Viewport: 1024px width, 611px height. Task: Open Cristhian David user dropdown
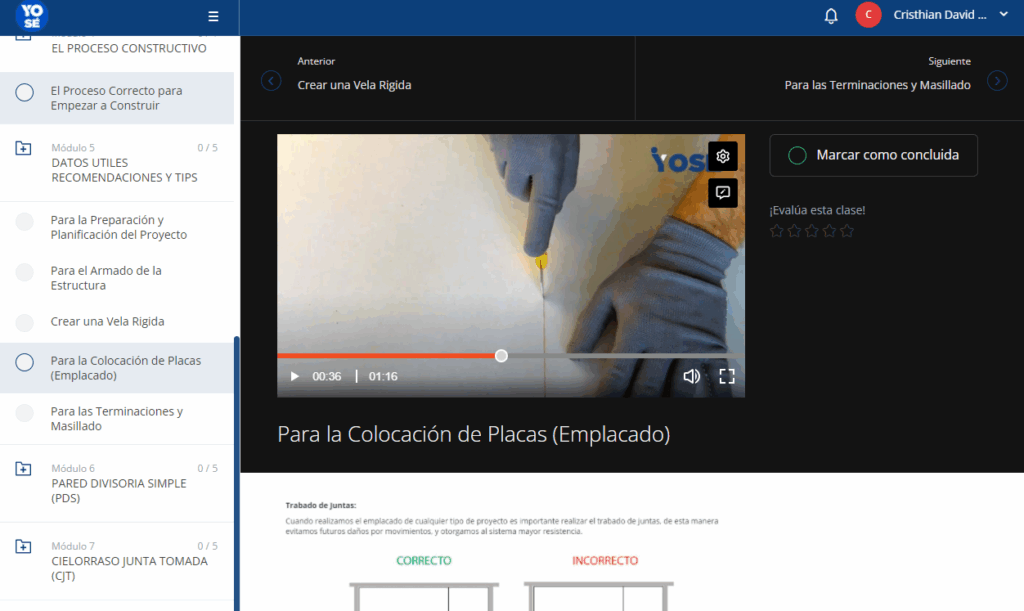(x=950, y=15)
